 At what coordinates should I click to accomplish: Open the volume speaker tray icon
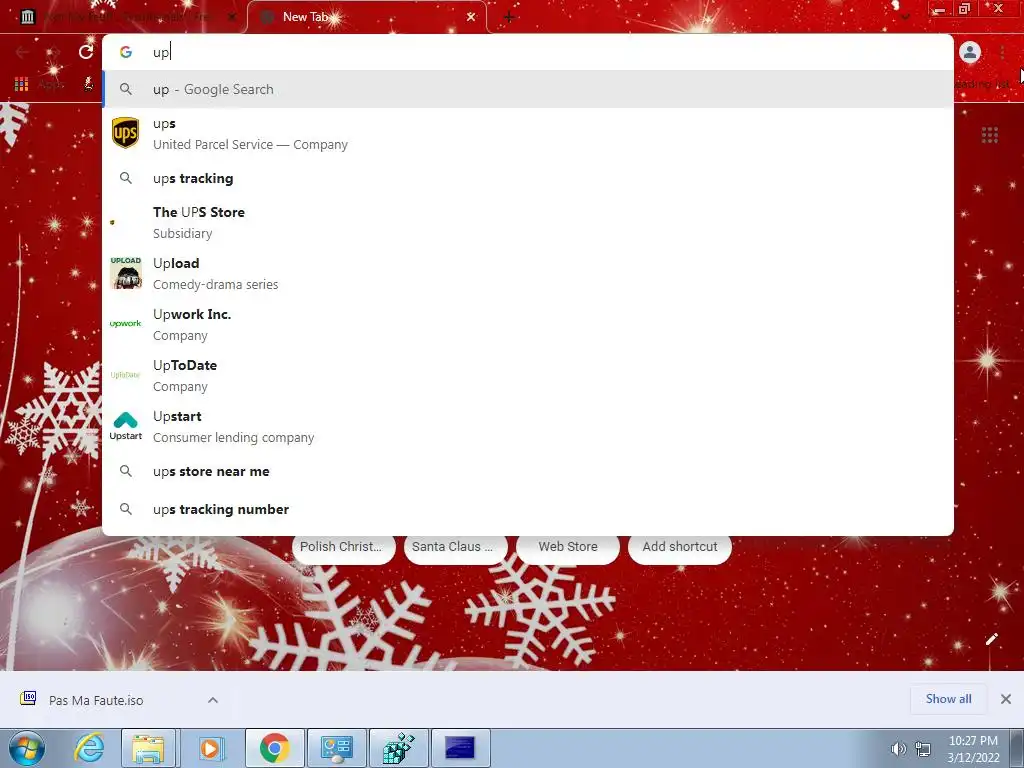tap(899, 749)
